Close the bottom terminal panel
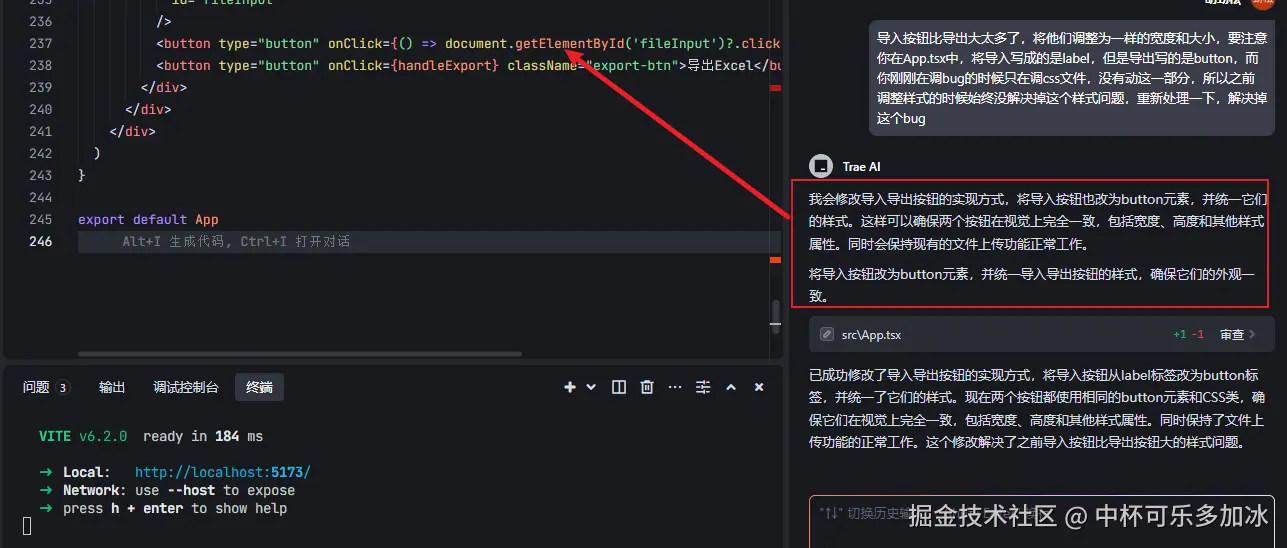This screenshot has height=548, width=1287. (x=759, y=387)
